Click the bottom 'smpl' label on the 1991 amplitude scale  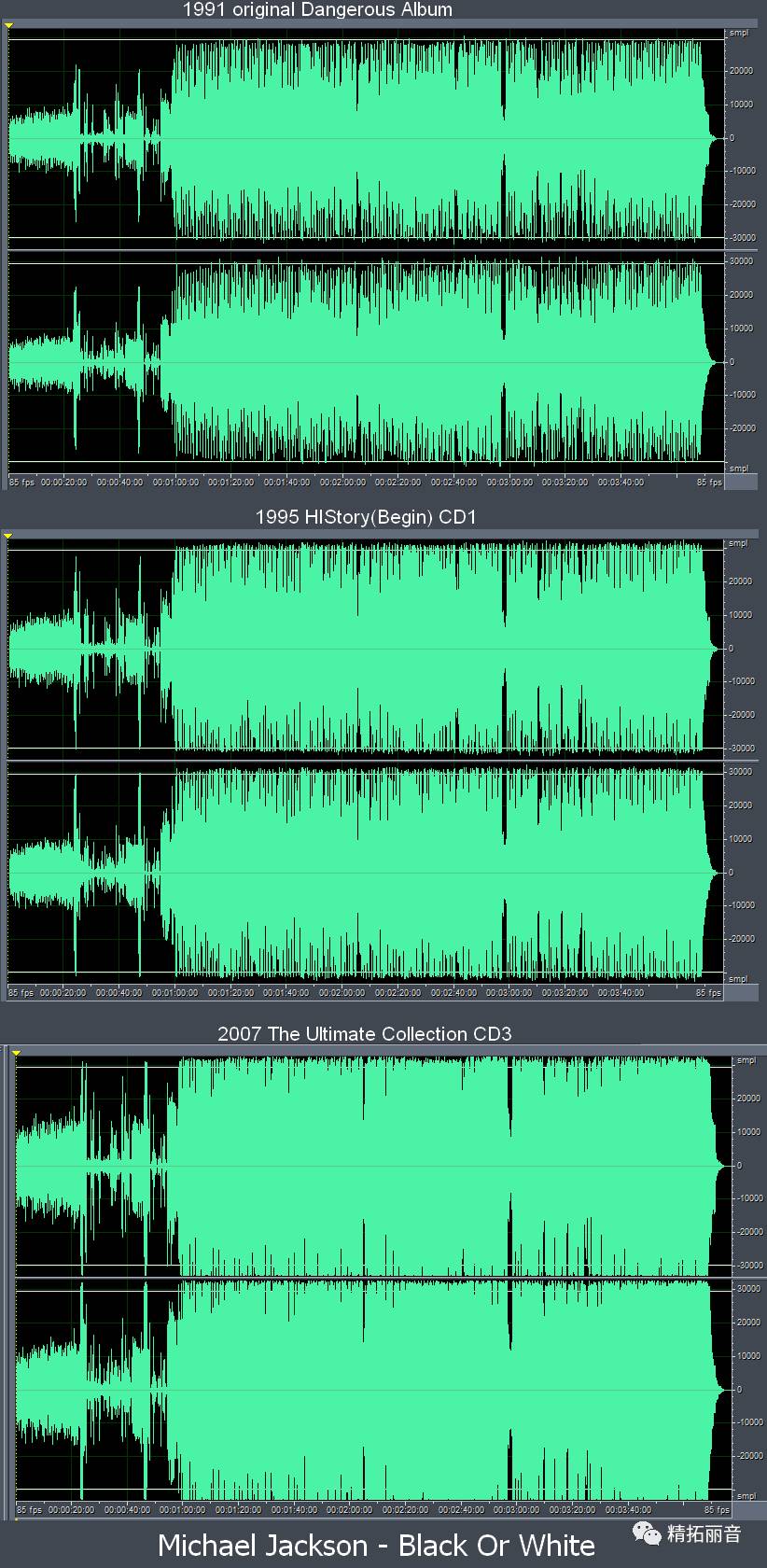[739, 469]
